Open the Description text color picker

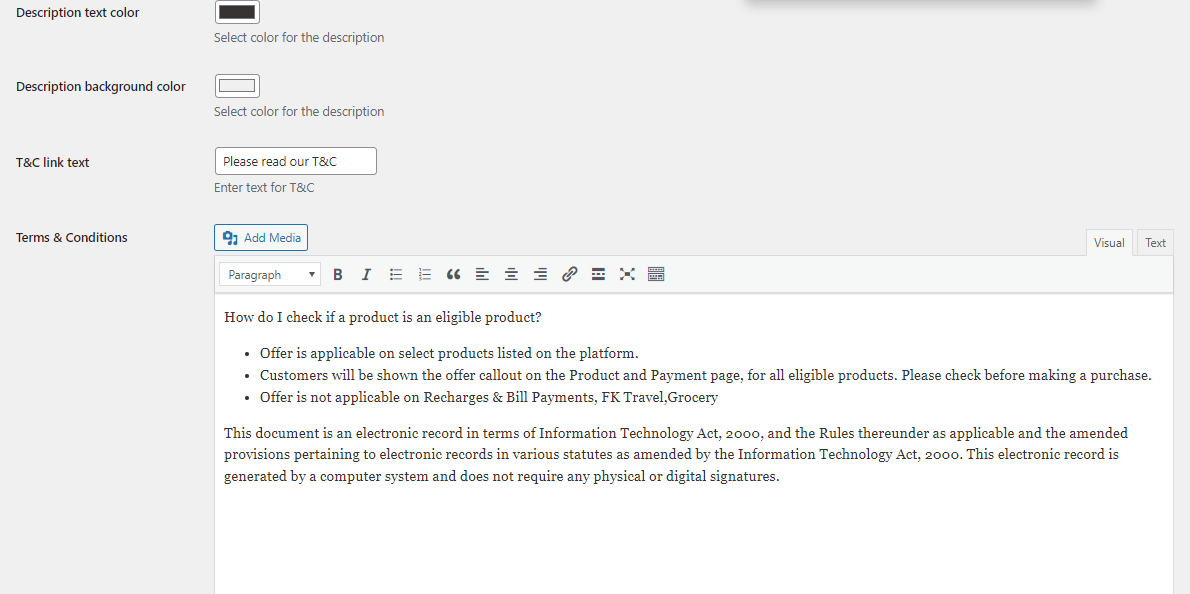coord(238,12)
